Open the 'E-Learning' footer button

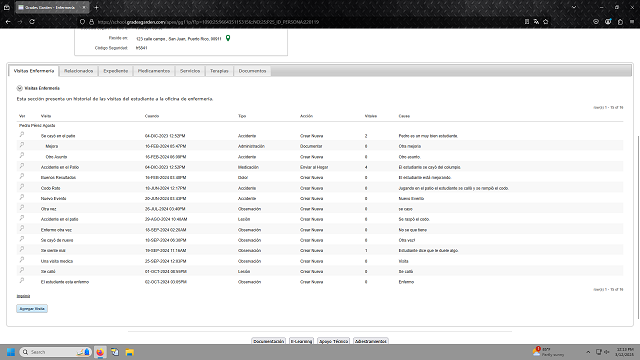pyautogui.click(x=301, y=341)
